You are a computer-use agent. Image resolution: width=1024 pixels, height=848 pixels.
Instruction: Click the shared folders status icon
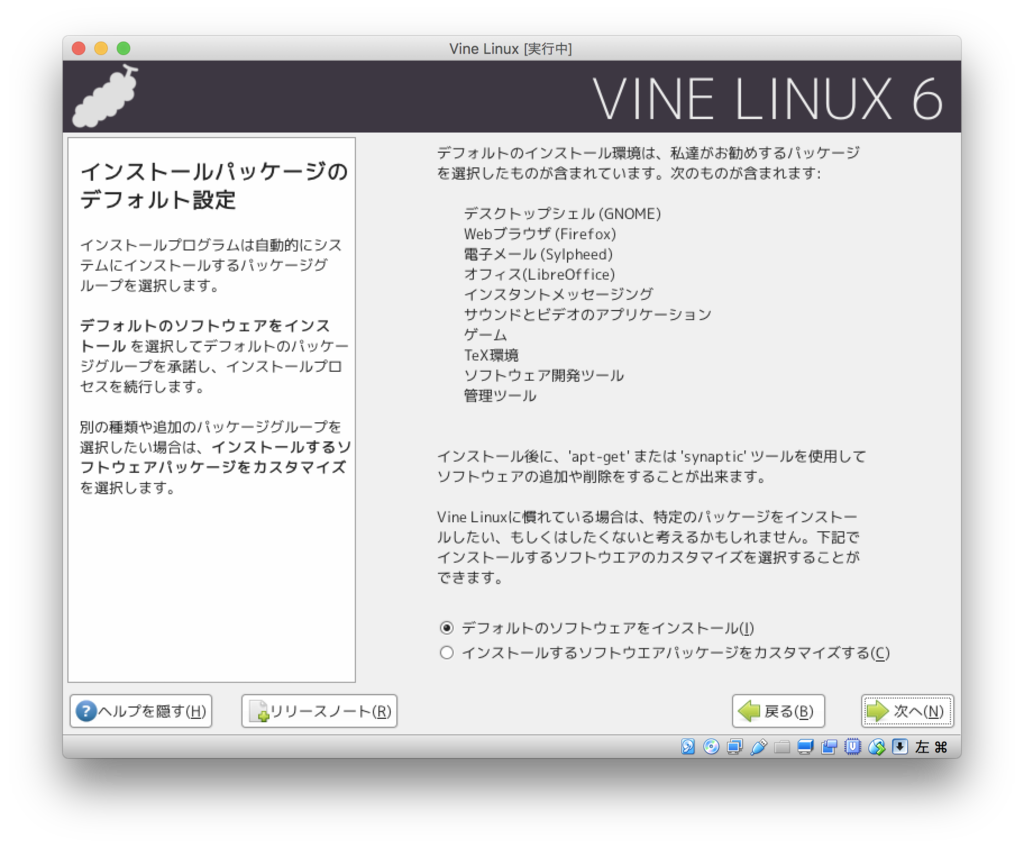pyautogui.click(x=782, y=747)
